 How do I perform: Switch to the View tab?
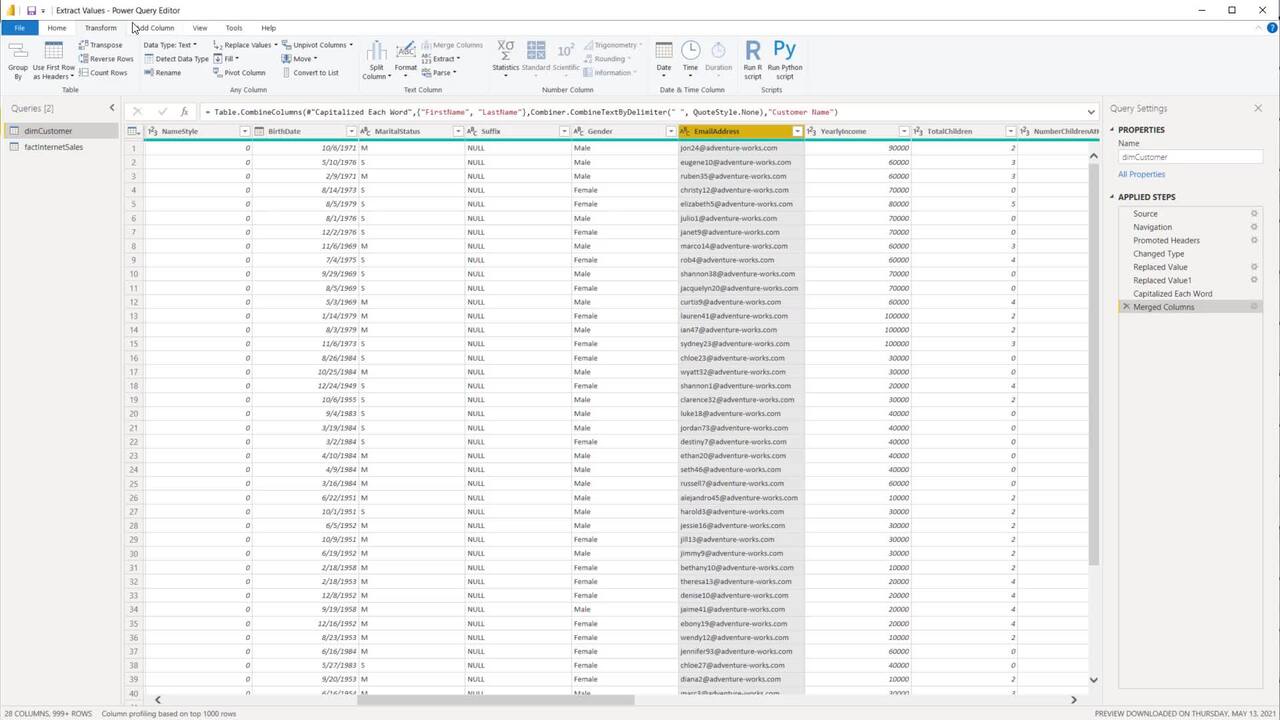point(200,28)
